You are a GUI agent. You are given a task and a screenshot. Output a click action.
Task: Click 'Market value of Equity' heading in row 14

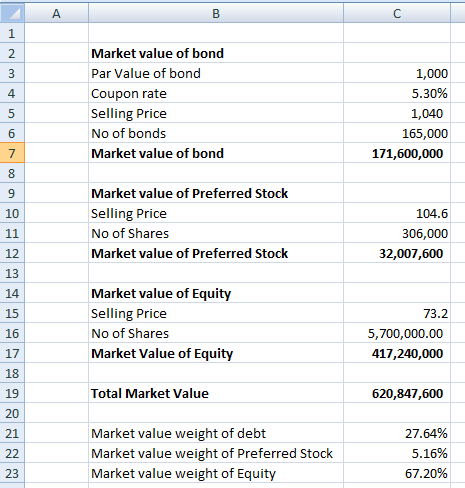(x=216, y=293)
